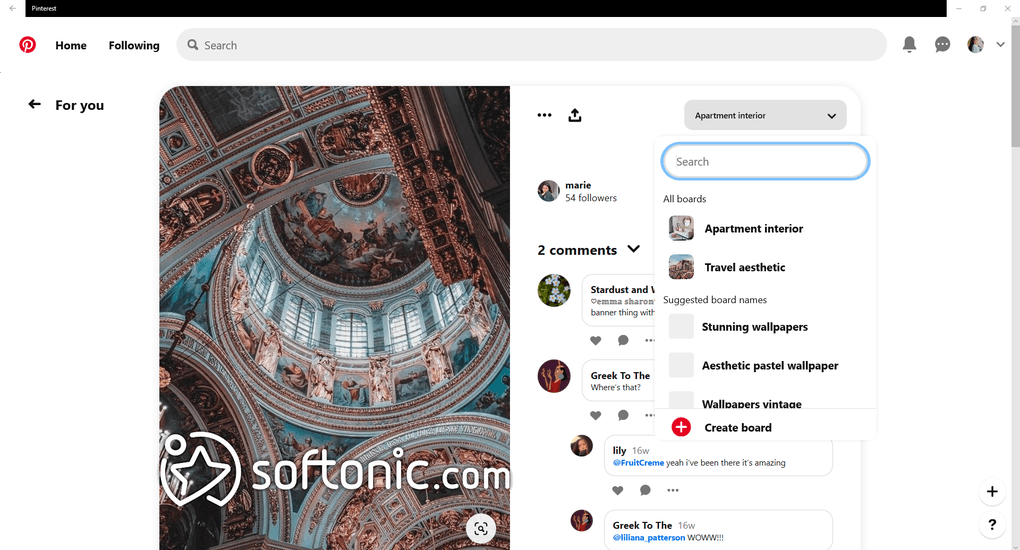1020x550 pixels.
Task: Go back with the title bar arrow
Action: (x=12, y=8)
